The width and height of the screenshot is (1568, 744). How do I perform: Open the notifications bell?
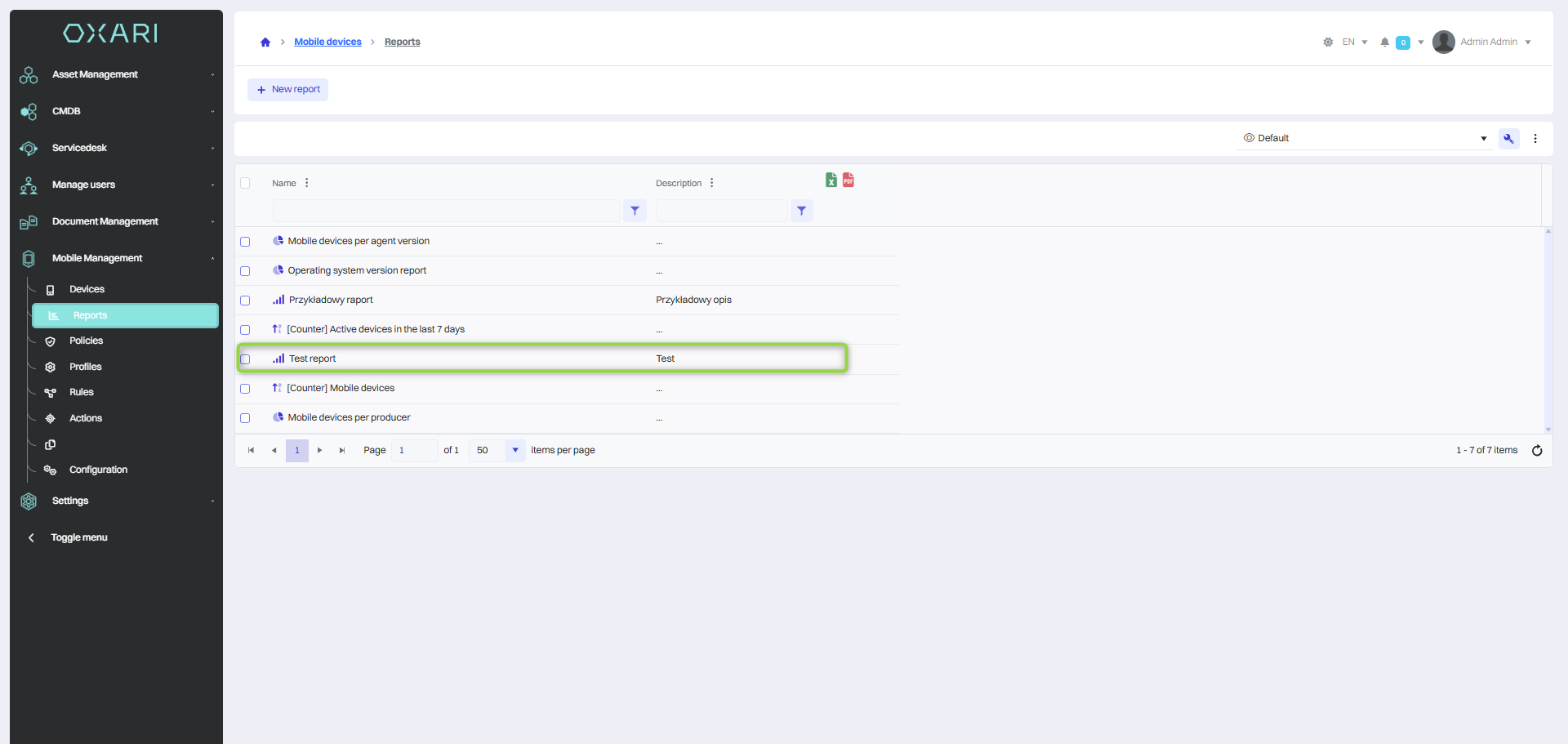[1384, 42]
